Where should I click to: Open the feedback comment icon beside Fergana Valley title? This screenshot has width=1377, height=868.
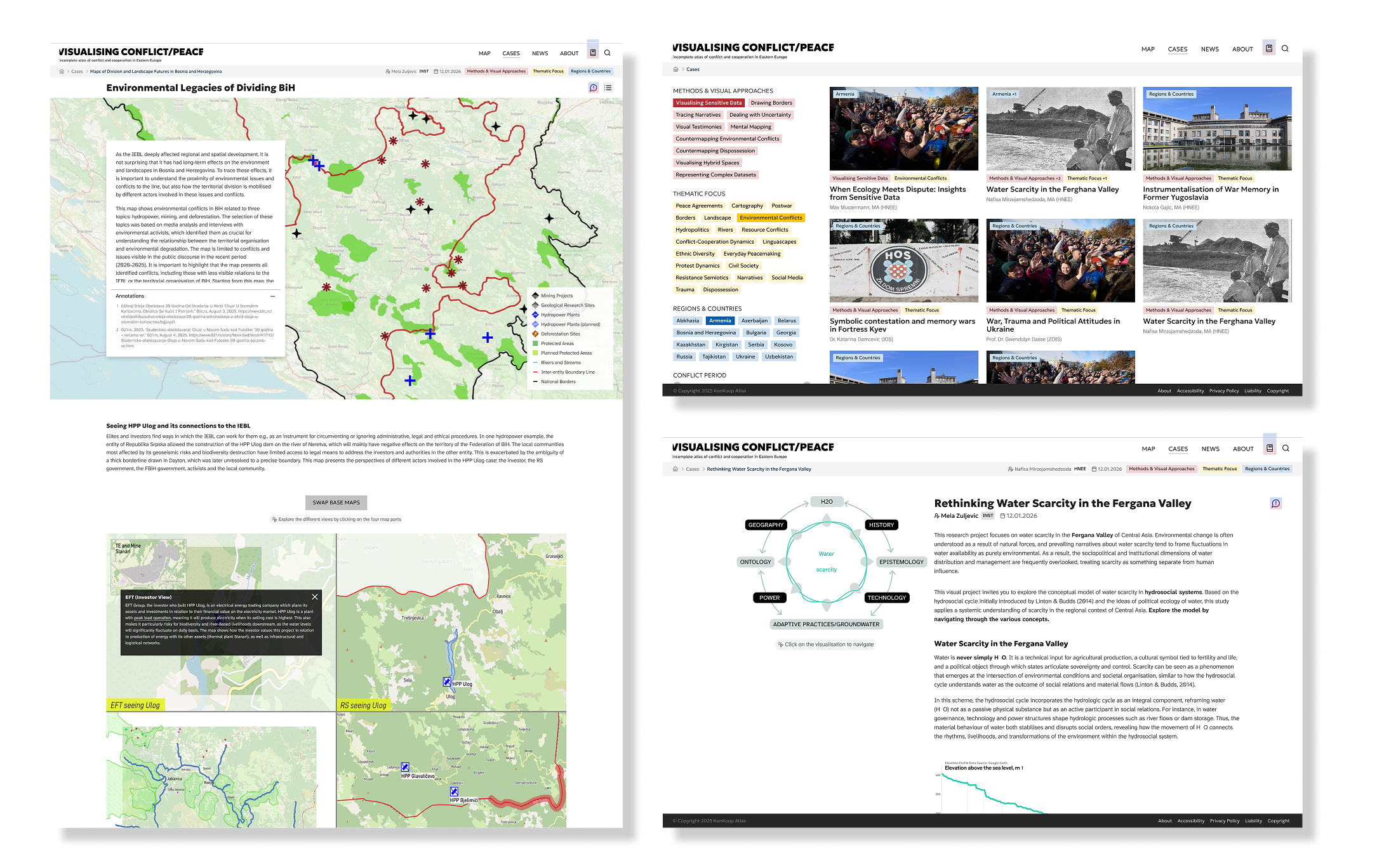coord(1275,503)
